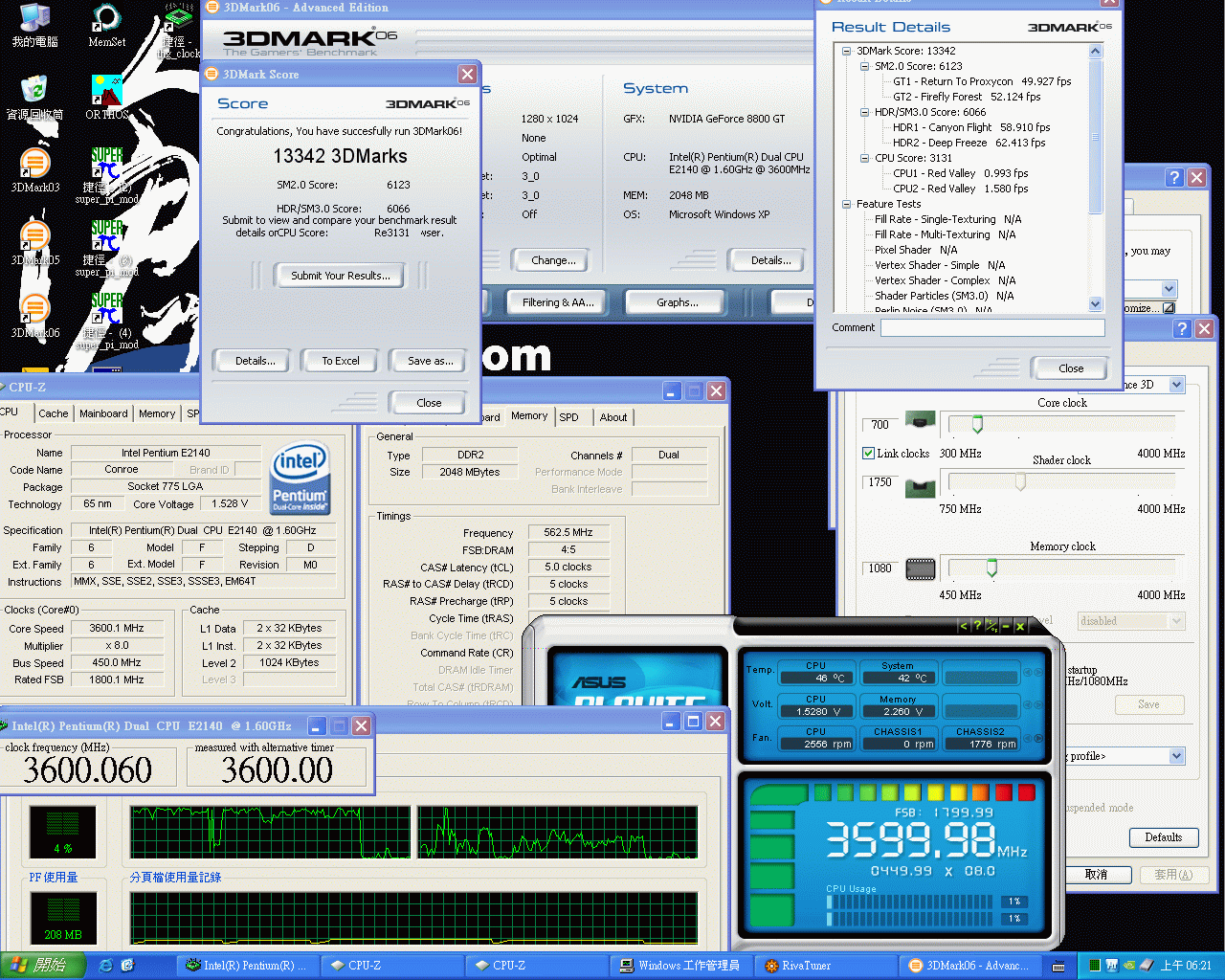1225x980 pixels.
Task: Open the Recycle Bin desktop icon
Action: tap(34, 98)
